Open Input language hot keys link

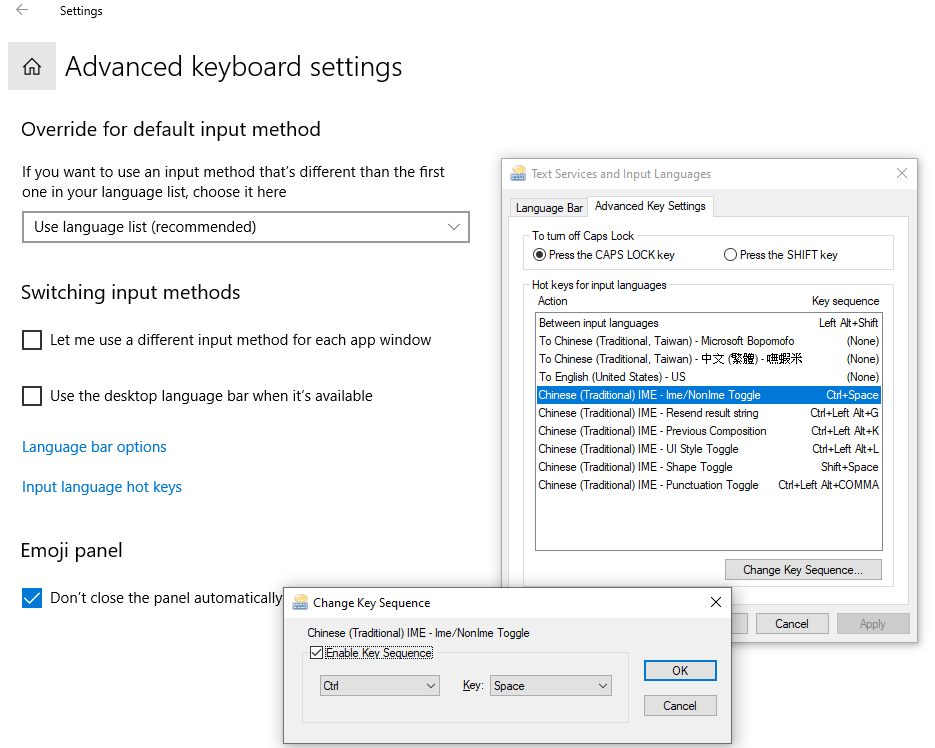tap(102, 487)
